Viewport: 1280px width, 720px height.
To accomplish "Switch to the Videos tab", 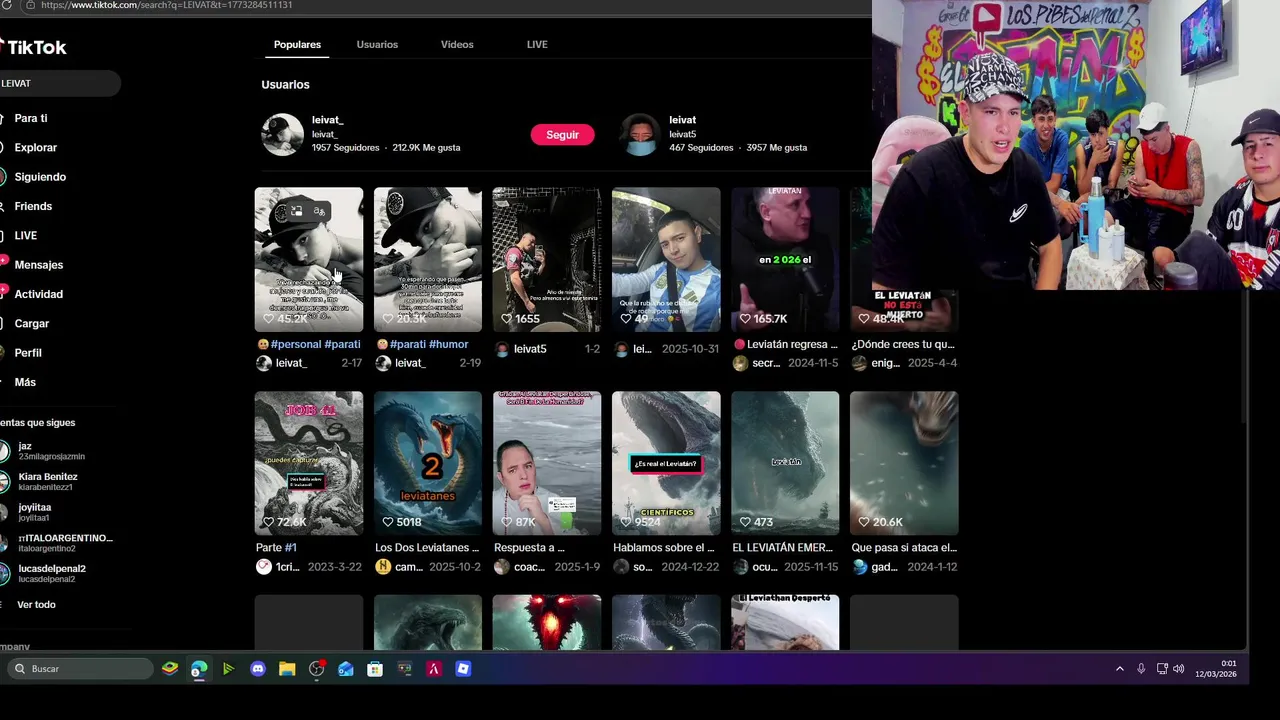I will point(457,45).
